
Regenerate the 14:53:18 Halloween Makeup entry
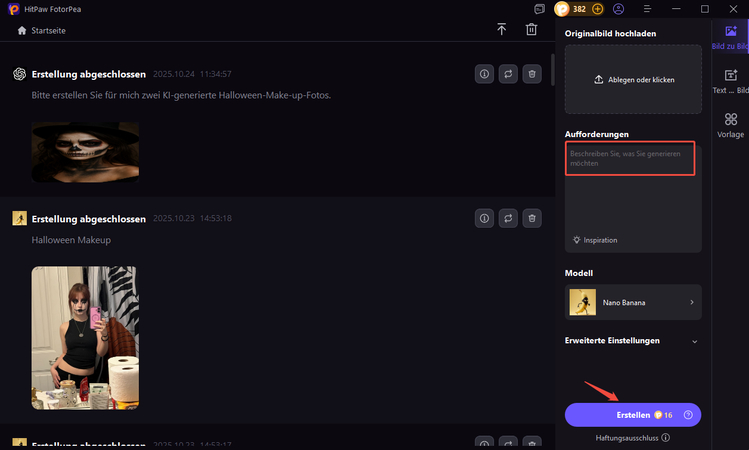(508, 218)
